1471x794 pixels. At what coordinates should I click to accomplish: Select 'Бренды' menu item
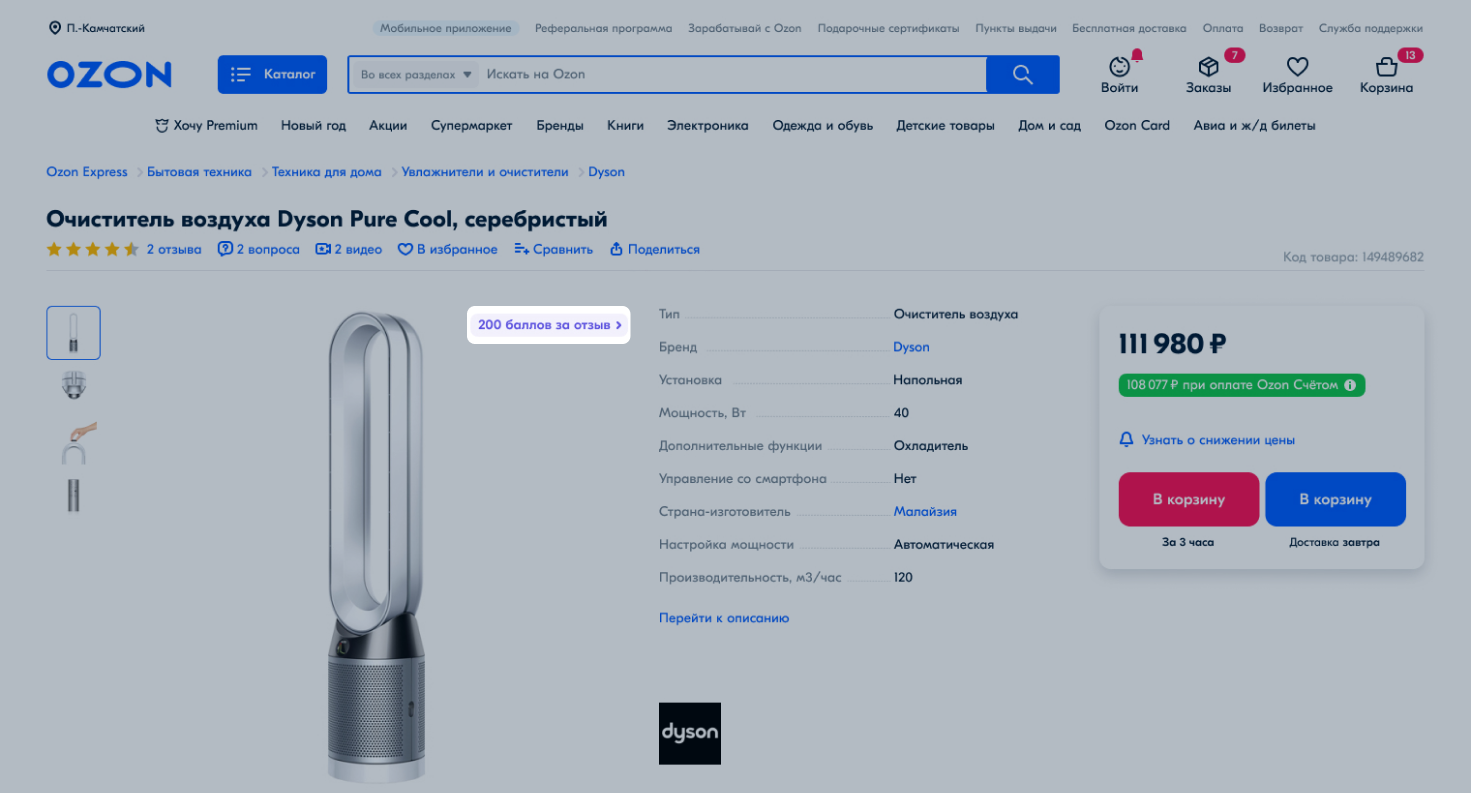560,126
